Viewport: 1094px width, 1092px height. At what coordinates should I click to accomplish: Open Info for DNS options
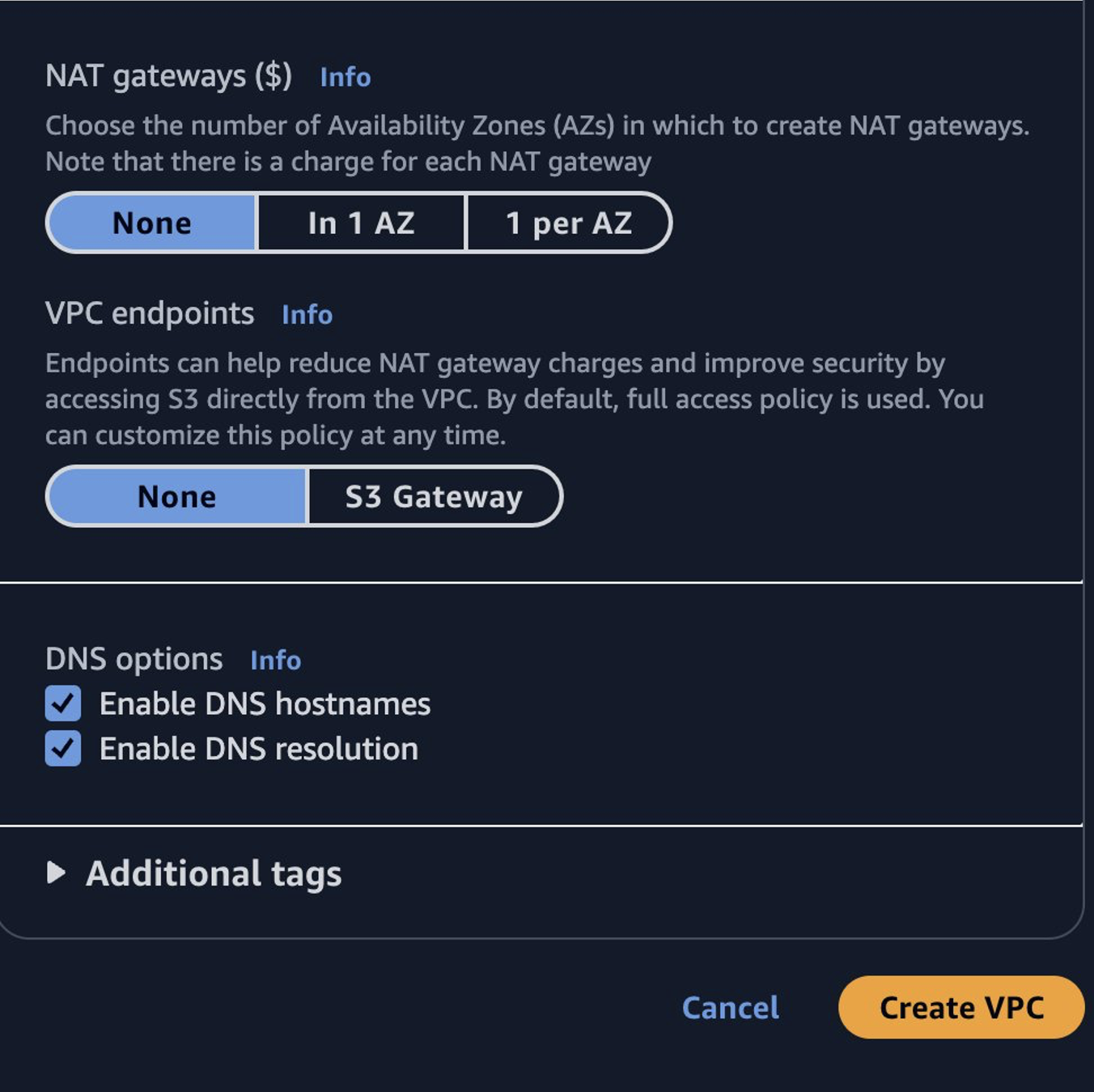[x=276, y=661]
